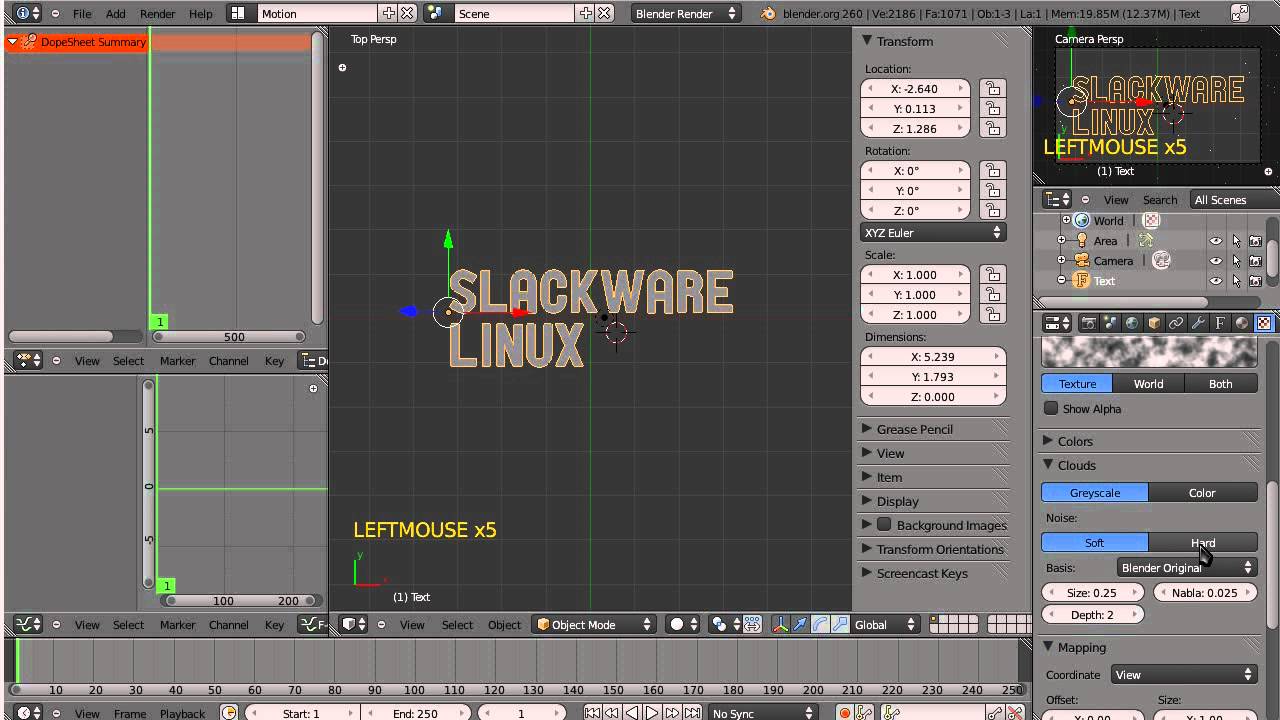Open the Object properties tab cube icon

tap(1154, 323)
